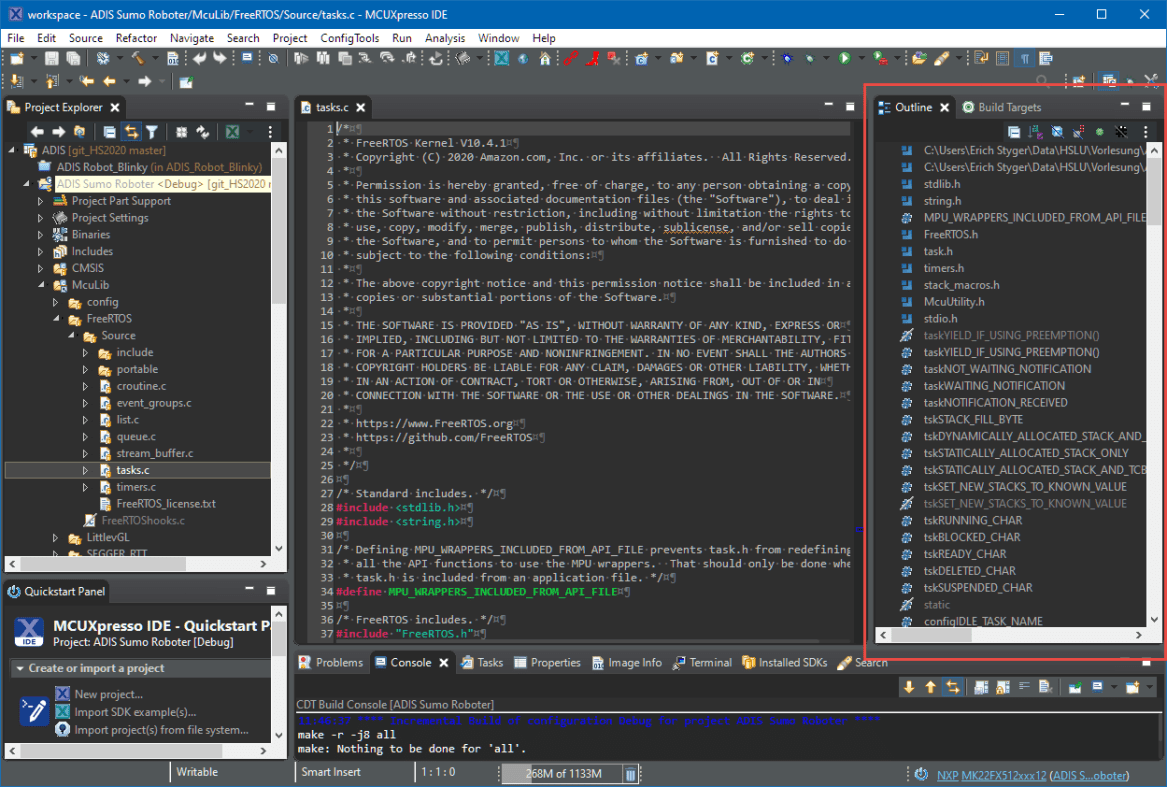Screen dimensions: 1167x787
Task: Clear the Console output
Action: click(x=1043, y=686)
